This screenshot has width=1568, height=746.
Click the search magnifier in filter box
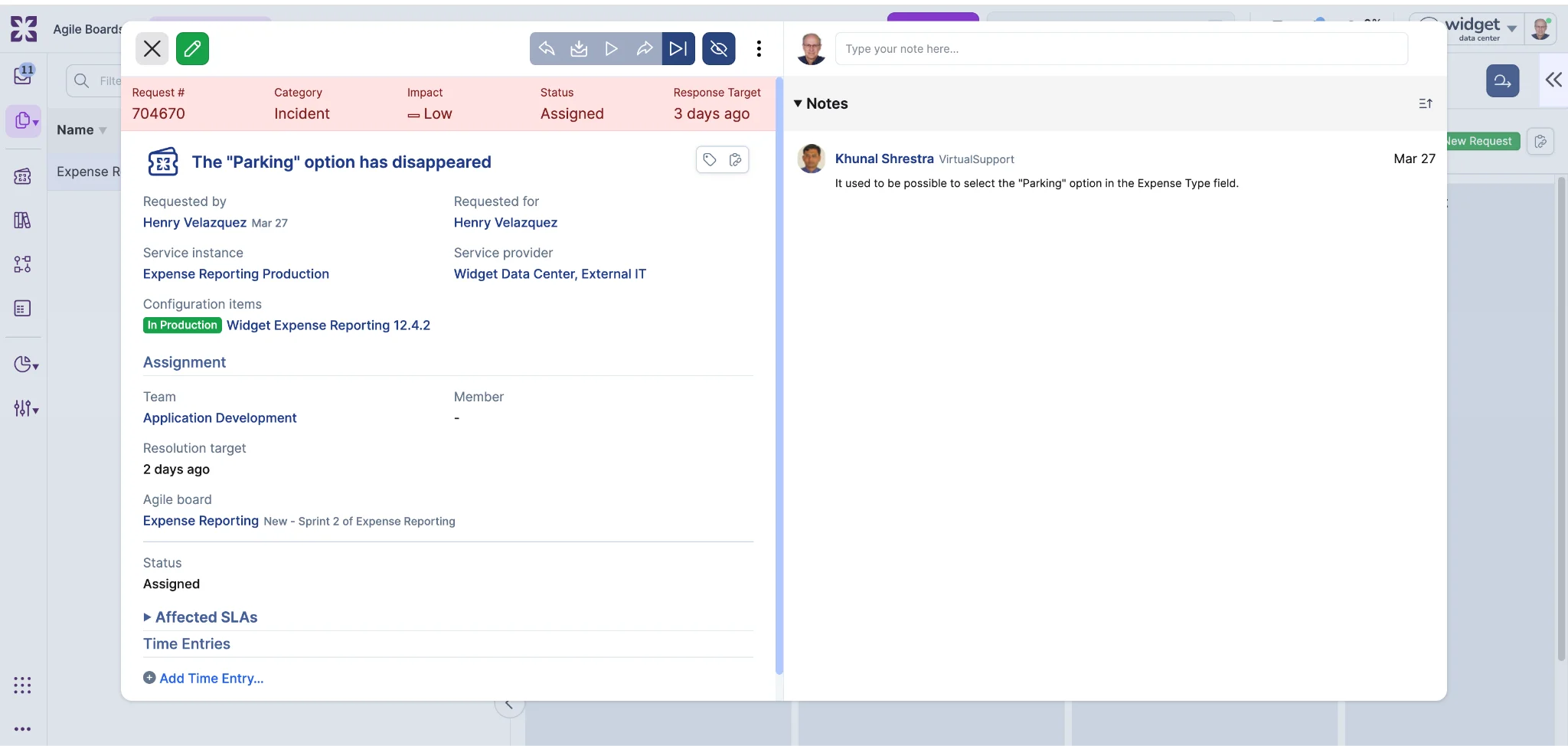point(81,80)
